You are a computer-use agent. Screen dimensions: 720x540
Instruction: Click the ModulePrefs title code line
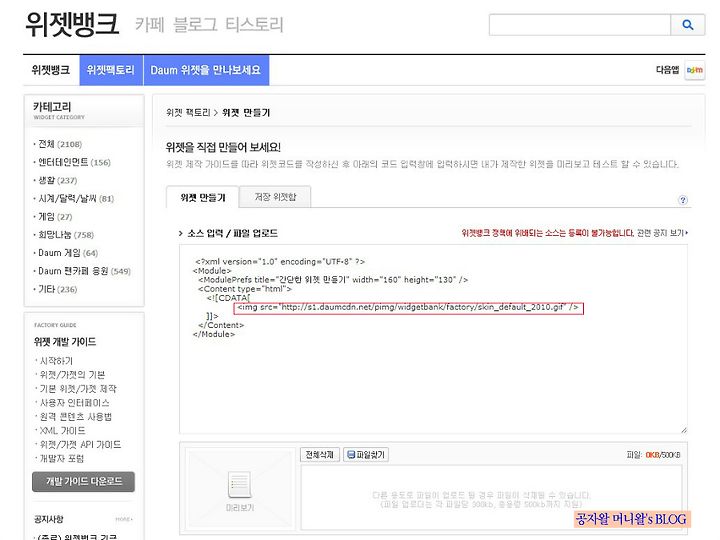point(333,280)
